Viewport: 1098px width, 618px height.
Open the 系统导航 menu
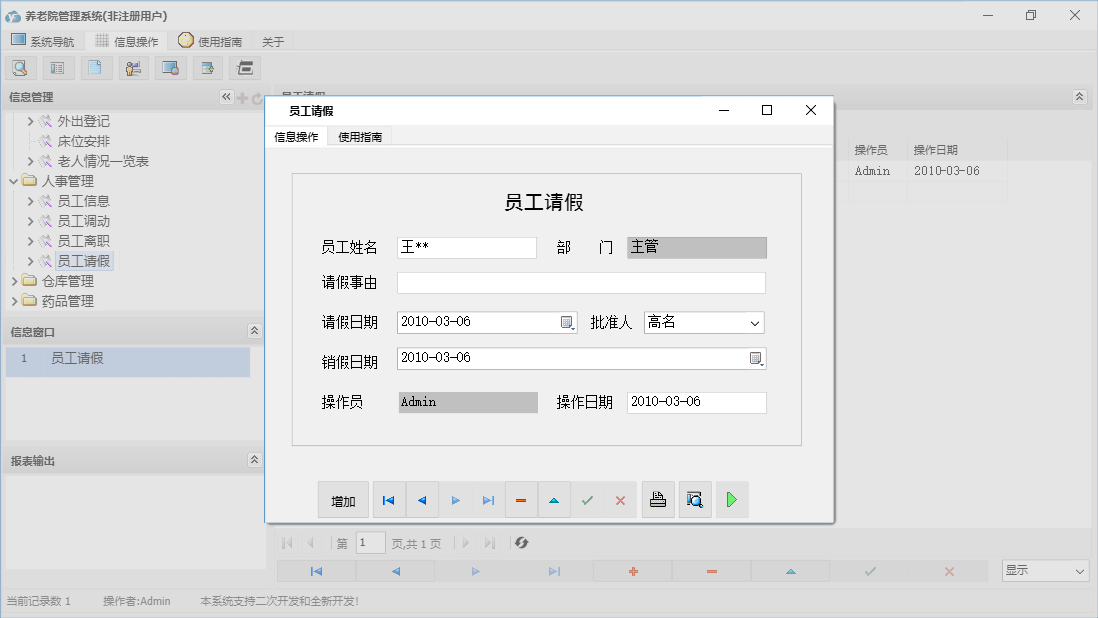click(43, 41)
